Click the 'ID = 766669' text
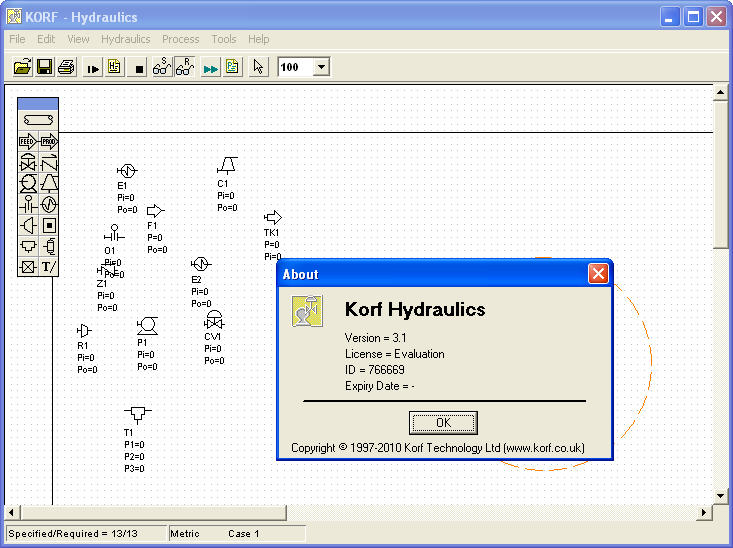This screenshot has height=548, width=733. click(374, 370)
